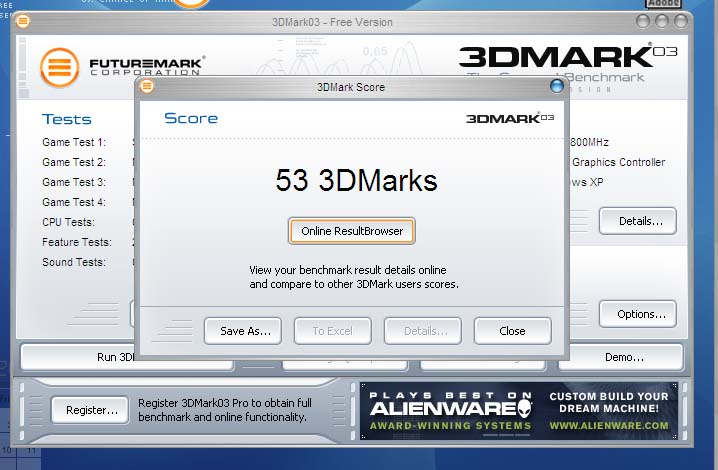Click the 'Register 3DMark03 Pro to obtain full' text
This screenshot has height=470, width=718.
click(225, 403)
